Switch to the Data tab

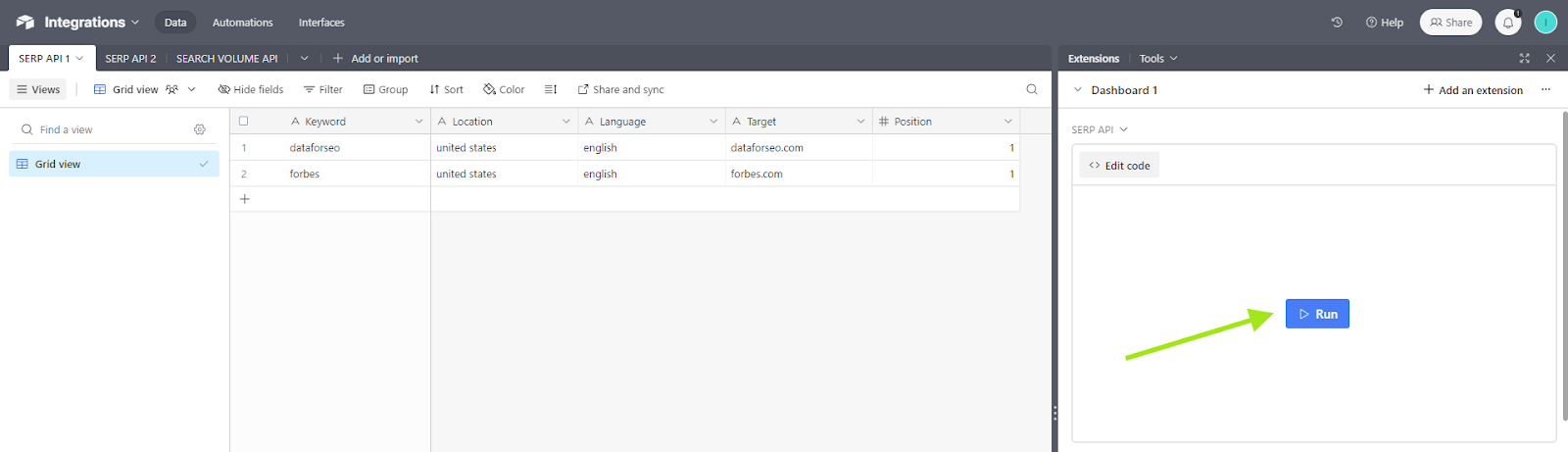click(x=175, y=22)
